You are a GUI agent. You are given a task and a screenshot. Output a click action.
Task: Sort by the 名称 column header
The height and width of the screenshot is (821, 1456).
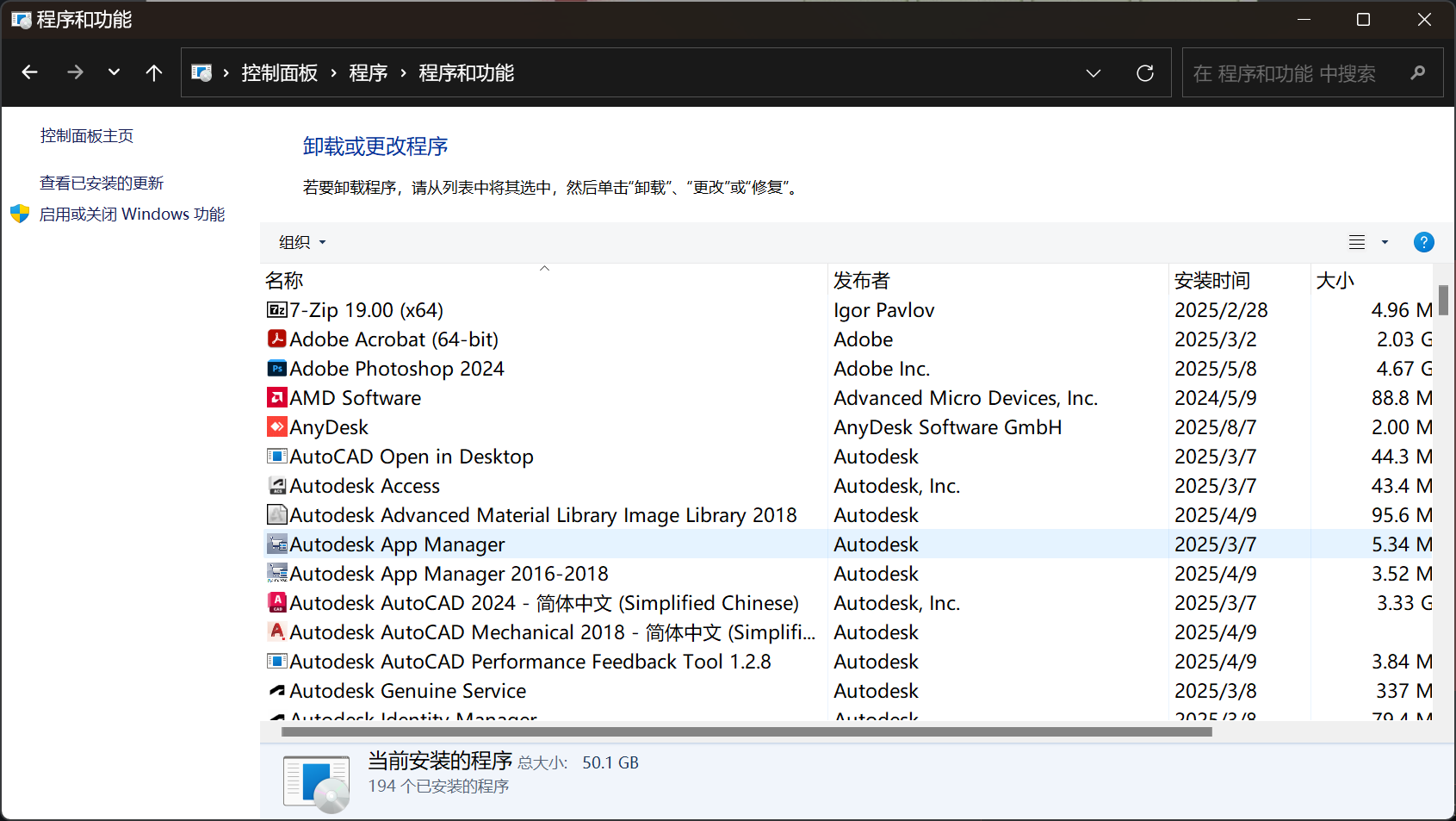[544, 280]
